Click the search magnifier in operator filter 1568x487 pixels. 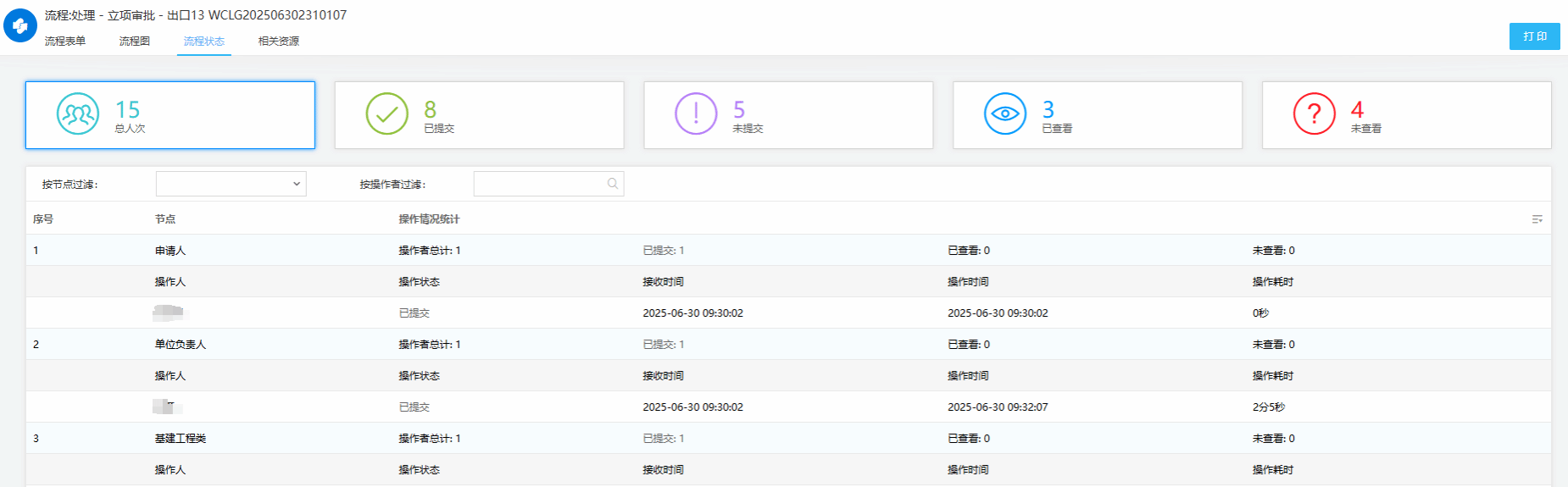tap(612, 184)
